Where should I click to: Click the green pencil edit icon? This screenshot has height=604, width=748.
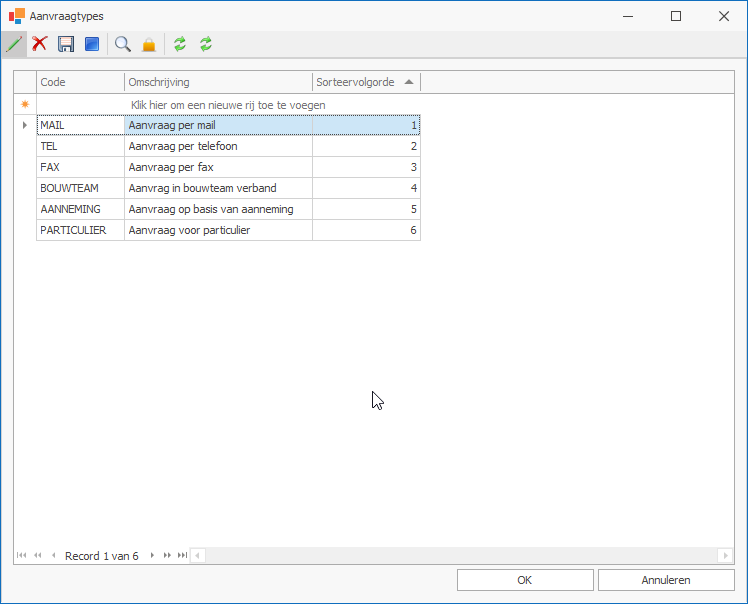14,44
